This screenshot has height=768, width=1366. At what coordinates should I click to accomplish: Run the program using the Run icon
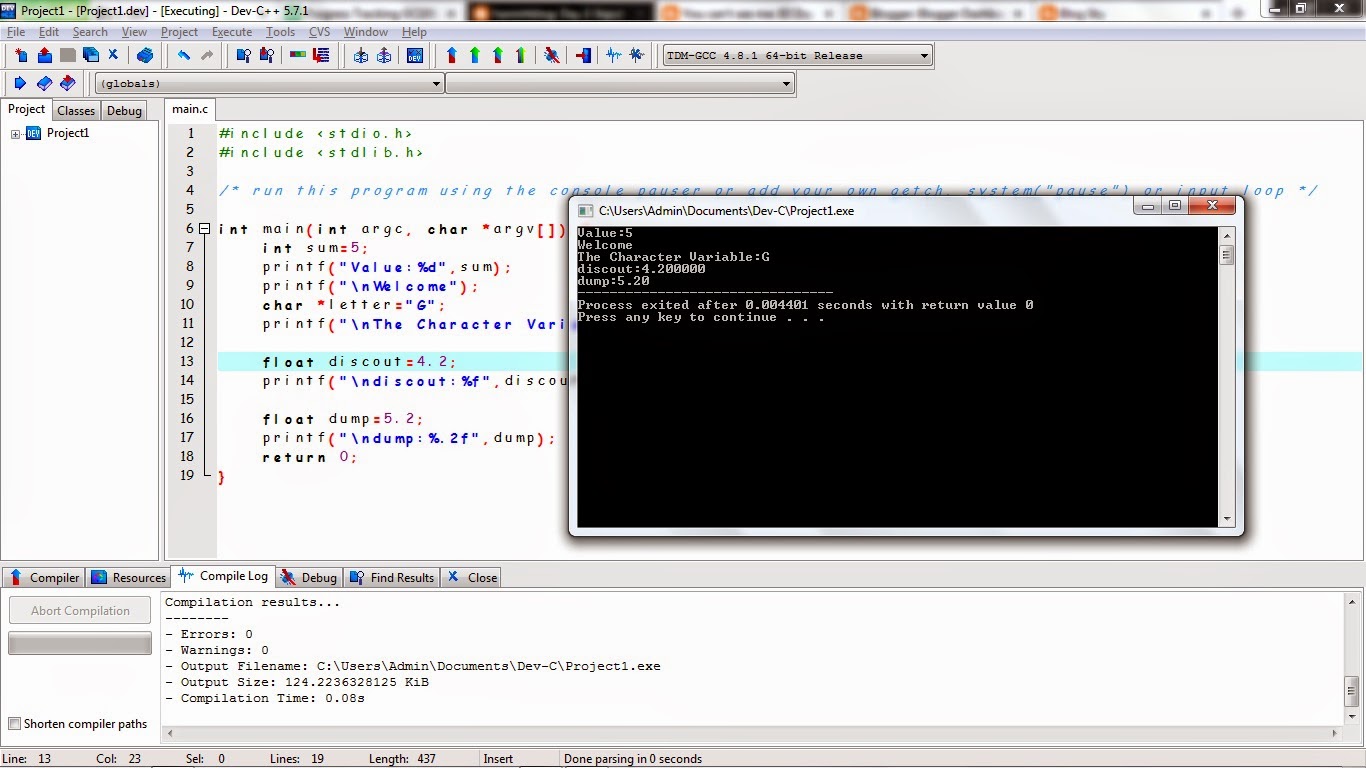(474, 55)
